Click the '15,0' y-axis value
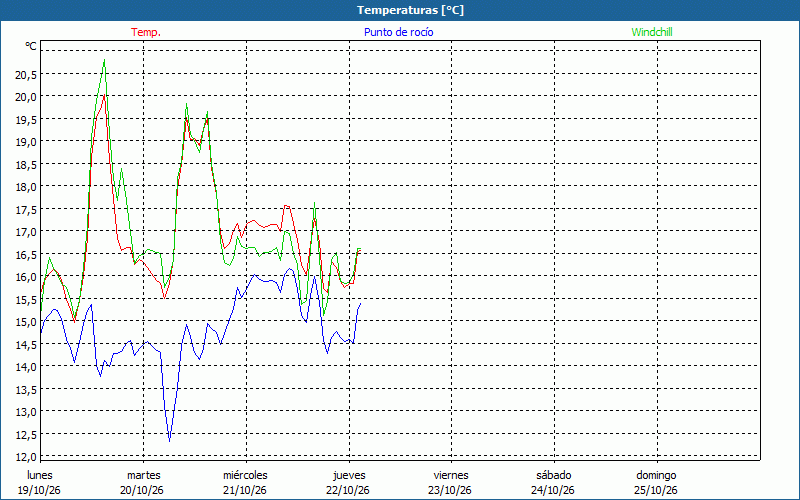 [26, 322]
